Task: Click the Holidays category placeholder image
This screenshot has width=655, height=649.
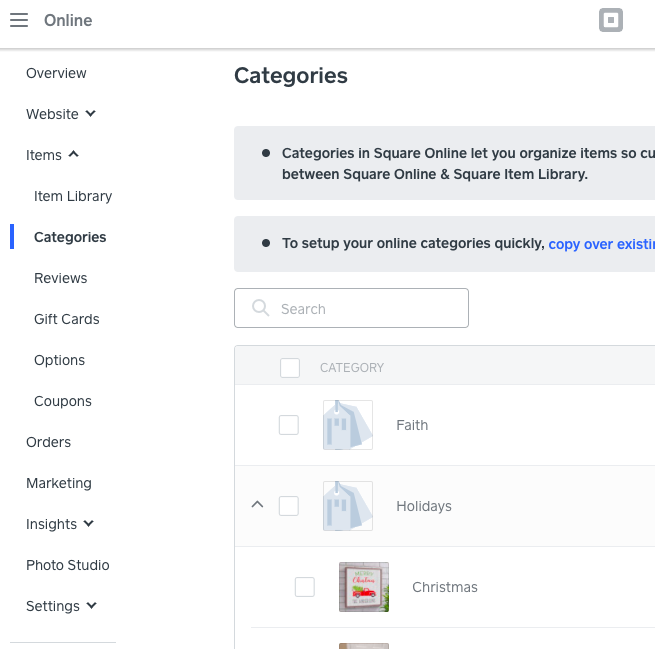Action: 347,506
